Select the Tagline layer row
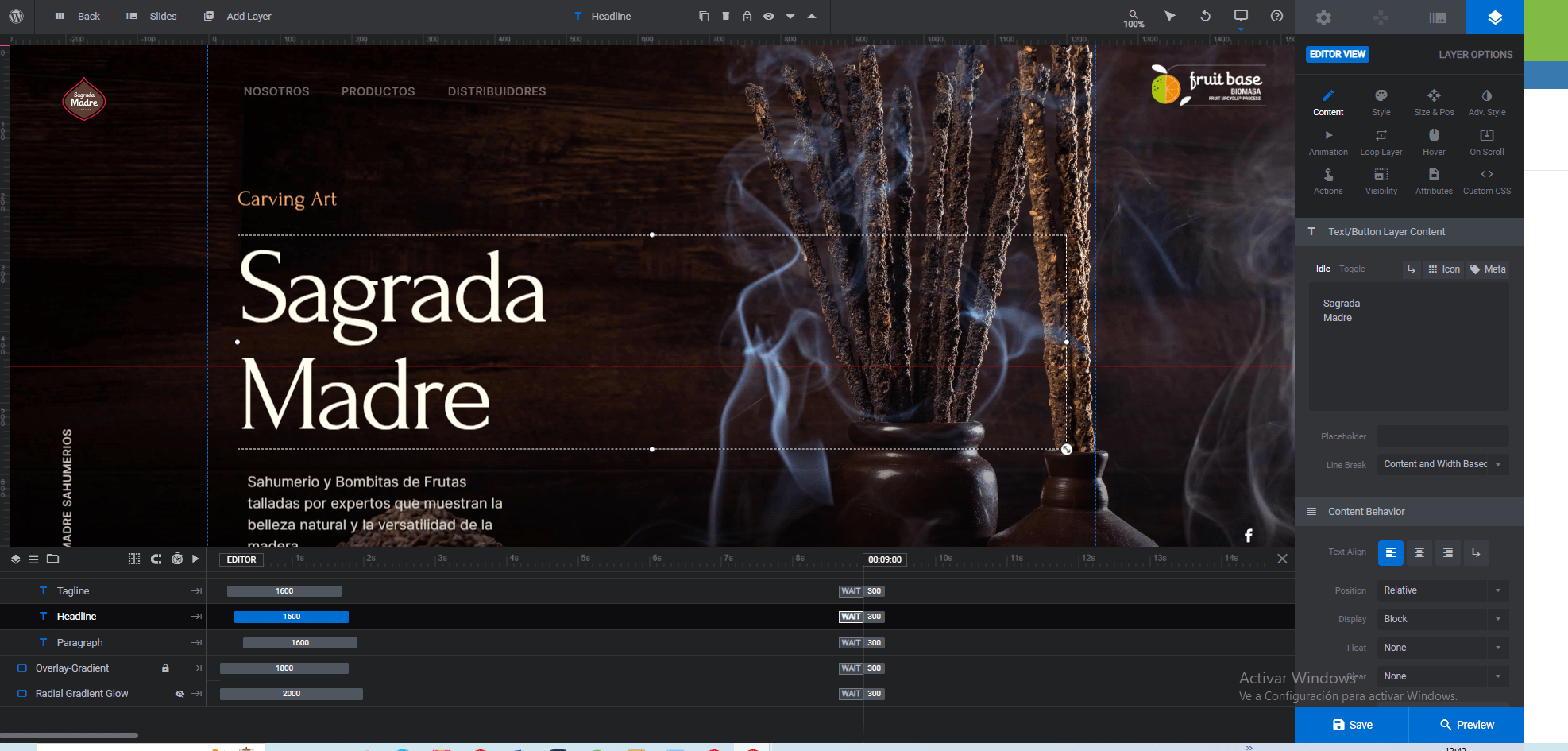Viewport: 1568px width, 751px height. click(x=103, y=590)
